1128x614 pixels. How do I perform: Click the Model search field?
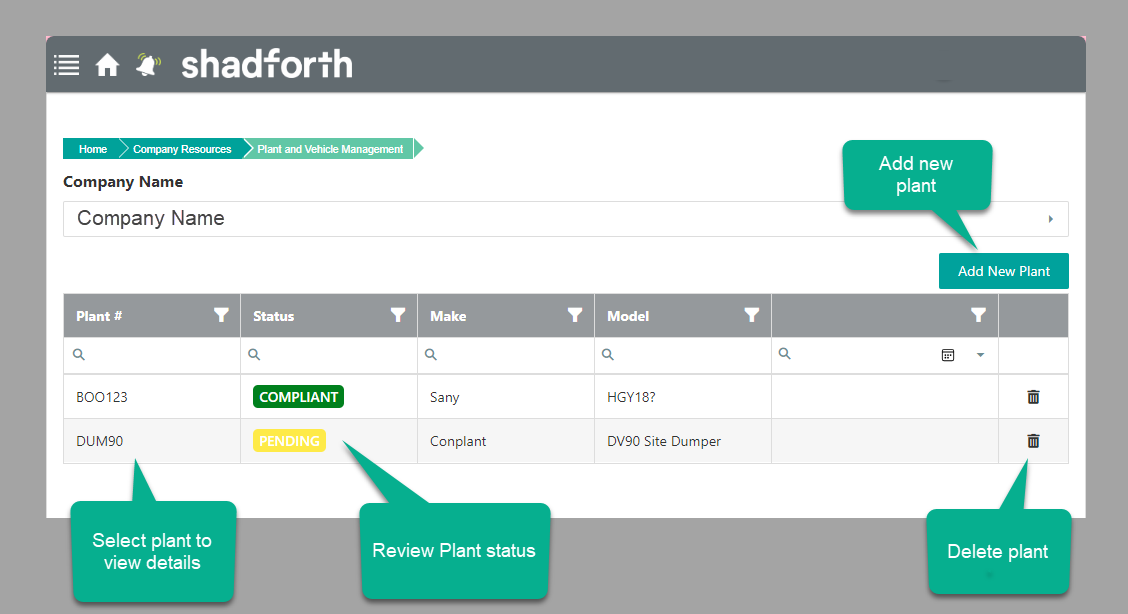tap(683, 354)
